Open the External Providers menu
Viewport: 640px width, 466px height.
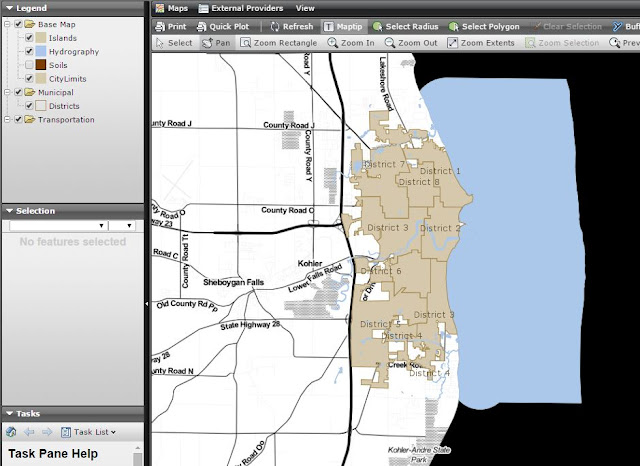coord(239,8)
